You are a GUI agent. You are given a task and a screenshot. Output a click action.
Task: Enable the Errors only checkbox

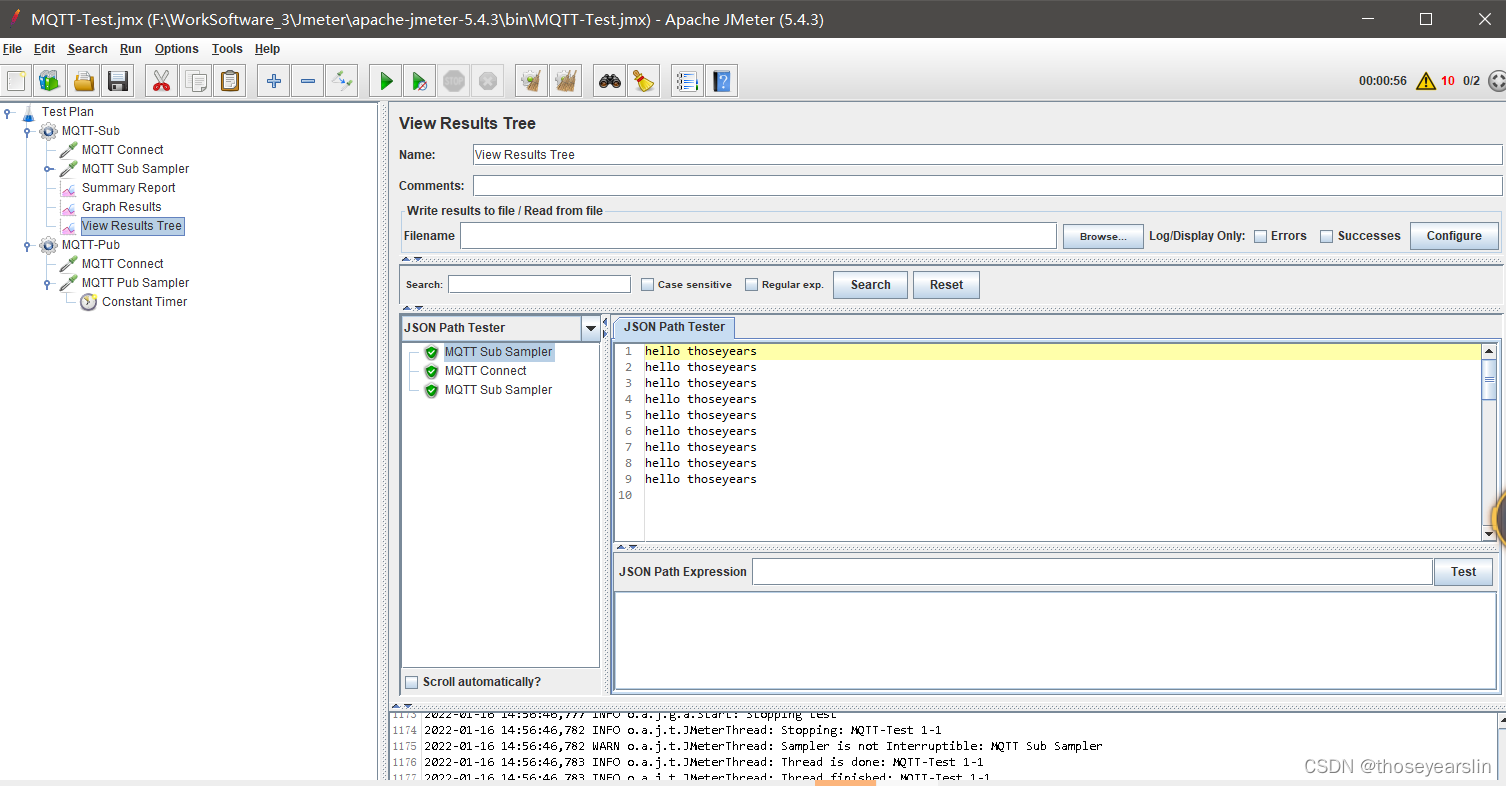click(x=1261, y=236)
